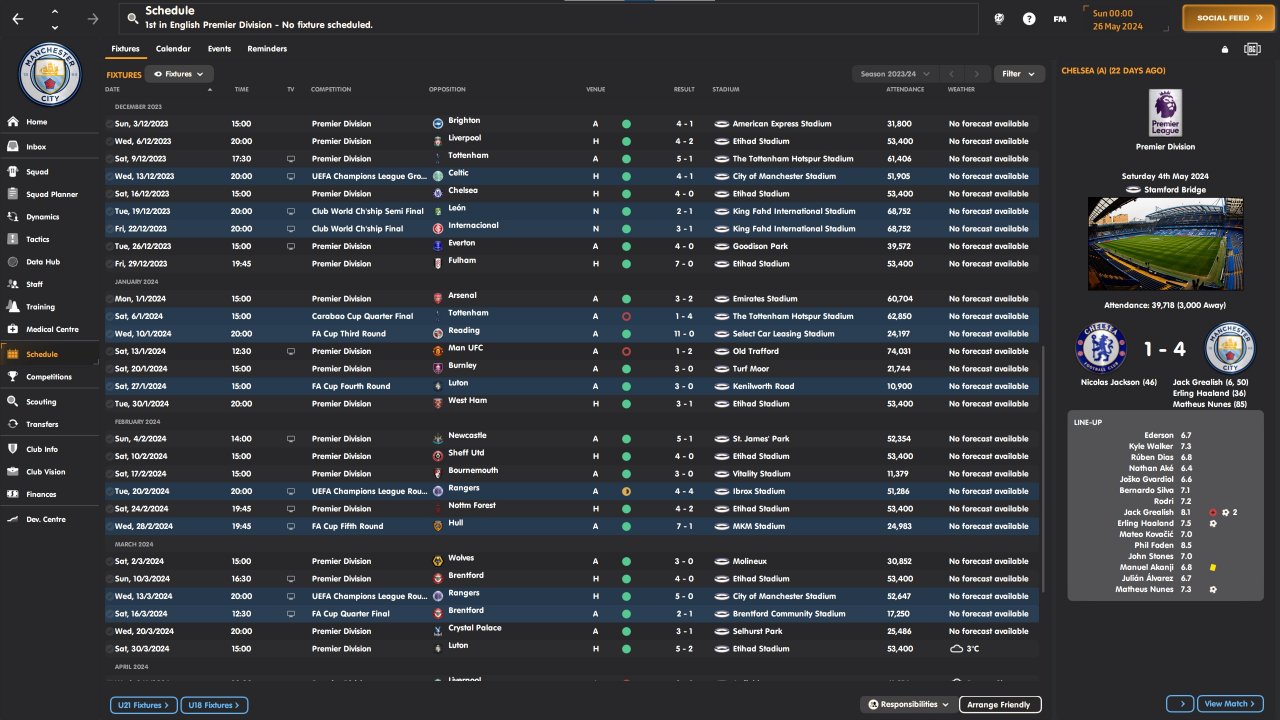Select Schedule in the sidebar
The width and height of the screenshot is (1280, 720).
click(50, 354)
